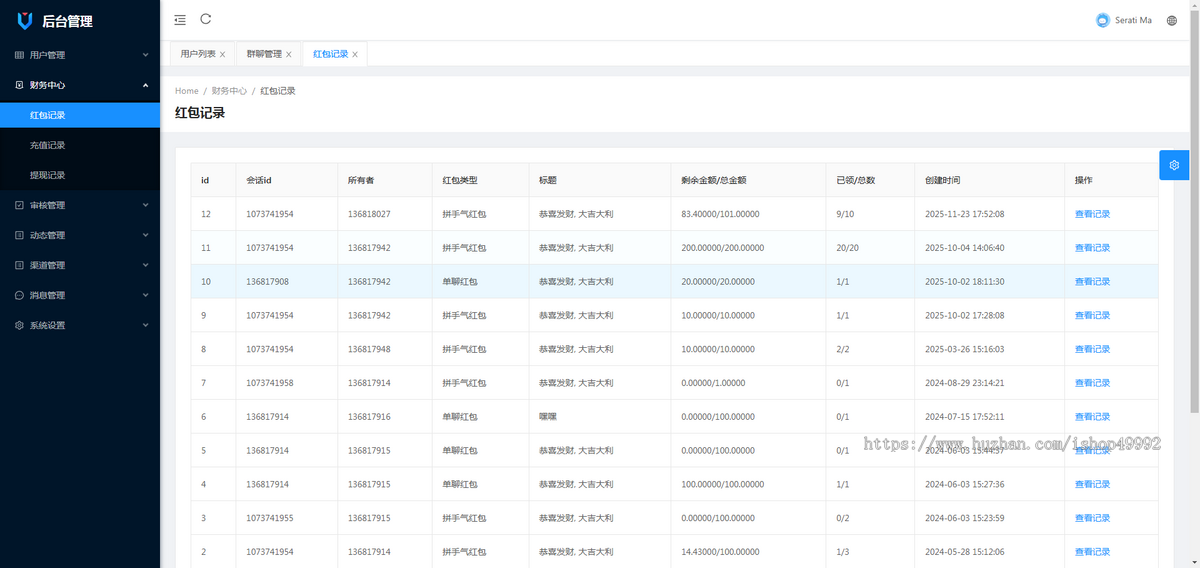Select claimed count 20/20
This screenshot has height=568, width=1200.
(848, 248)
